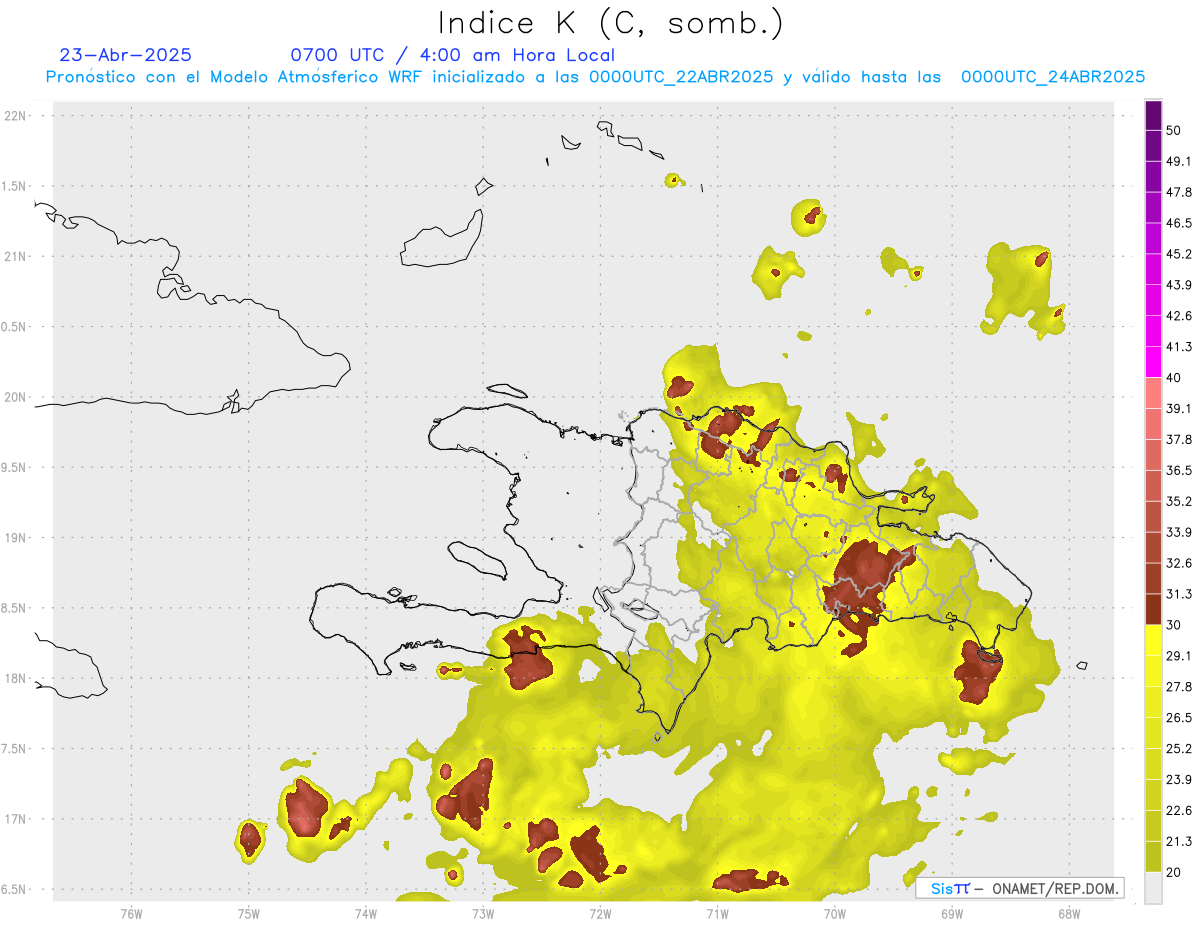Click the '37.8' value on the color scale

tap(1179, 439)
